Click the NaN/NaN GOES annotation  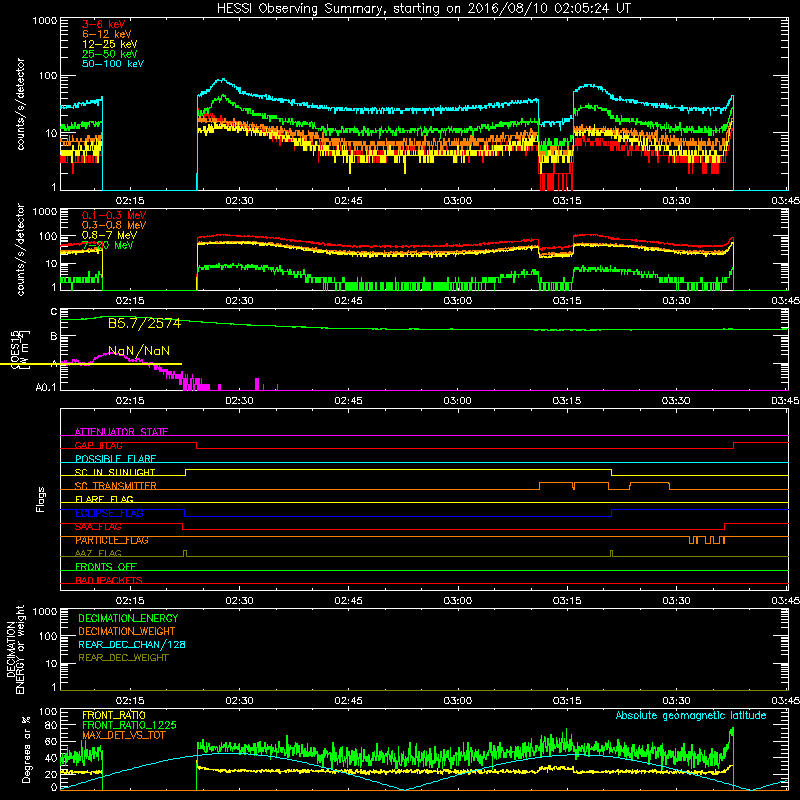click(139, 351)
